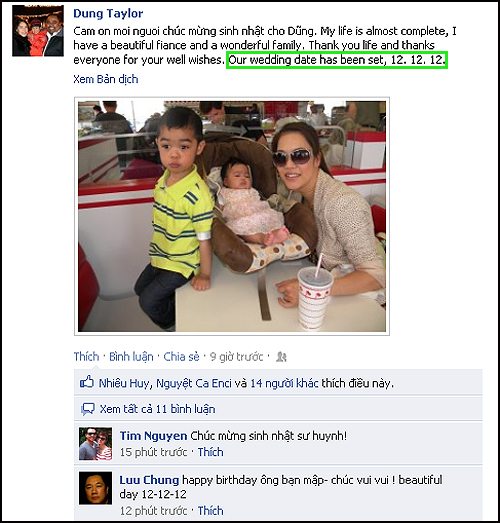Click the comment bubble icon
This screenshot has height=523, width=500.
click(x=88, y=409)
